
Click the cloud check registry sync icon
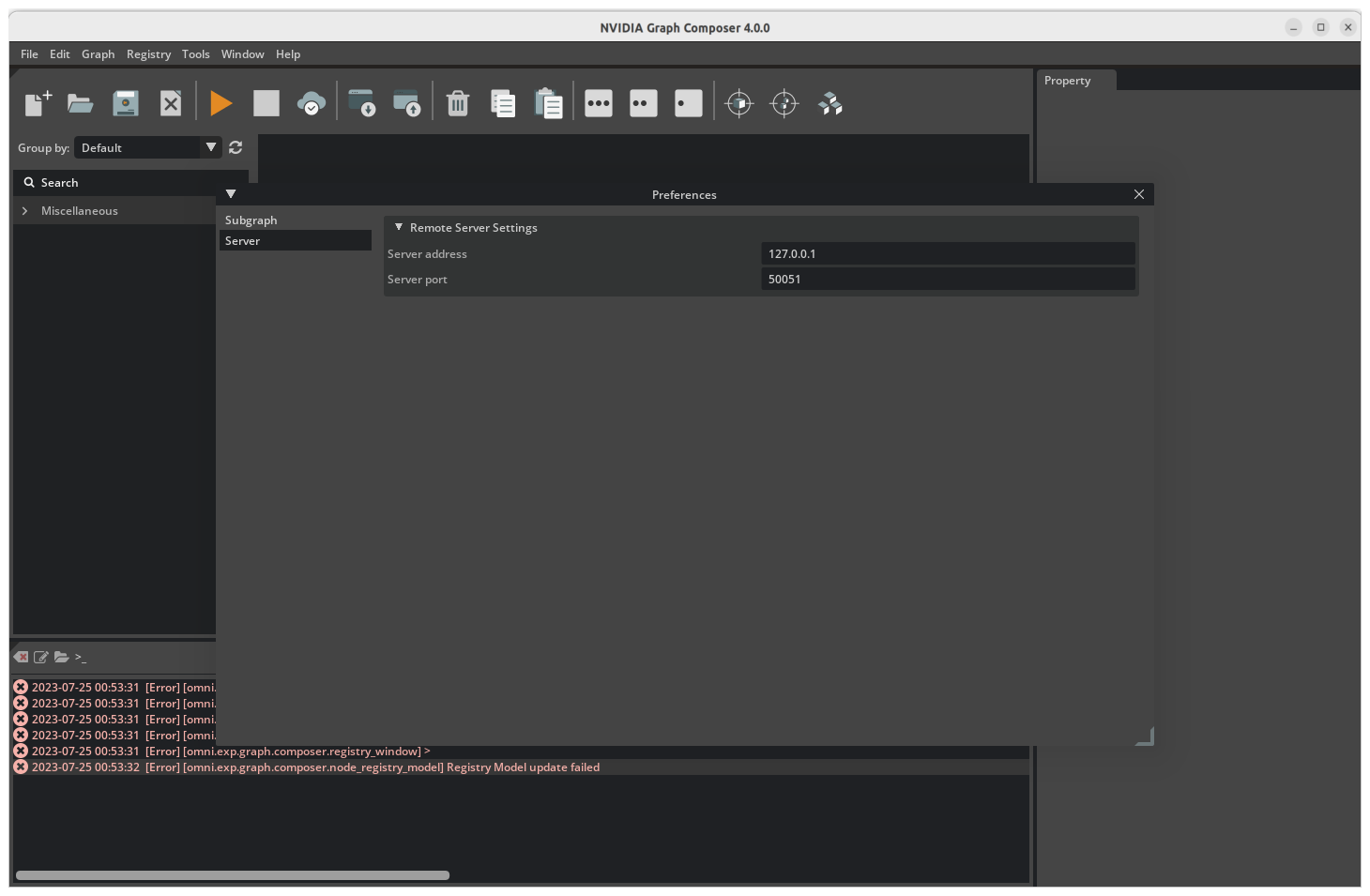coord(312,103)
